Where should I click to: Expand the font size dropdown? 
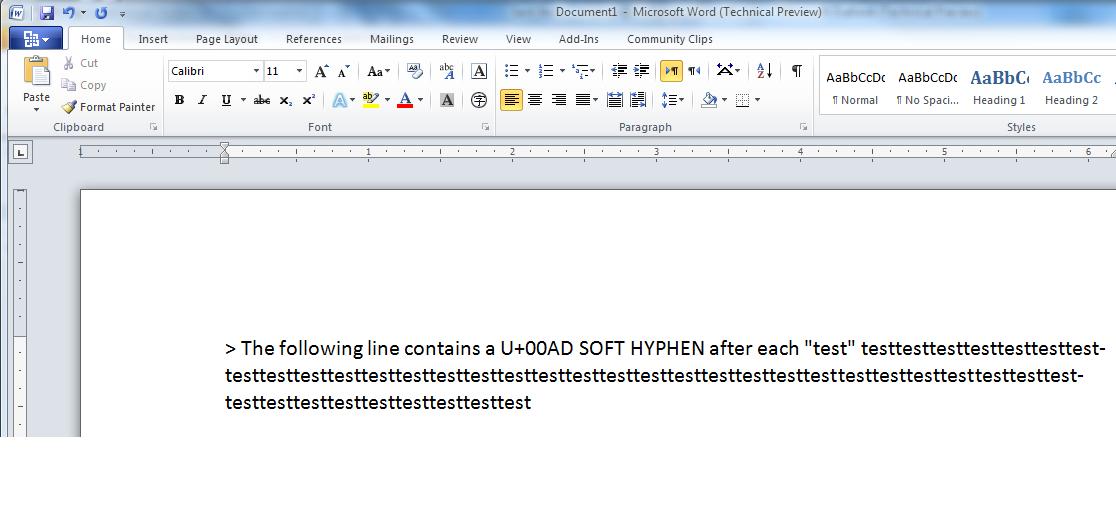[299, 71]
